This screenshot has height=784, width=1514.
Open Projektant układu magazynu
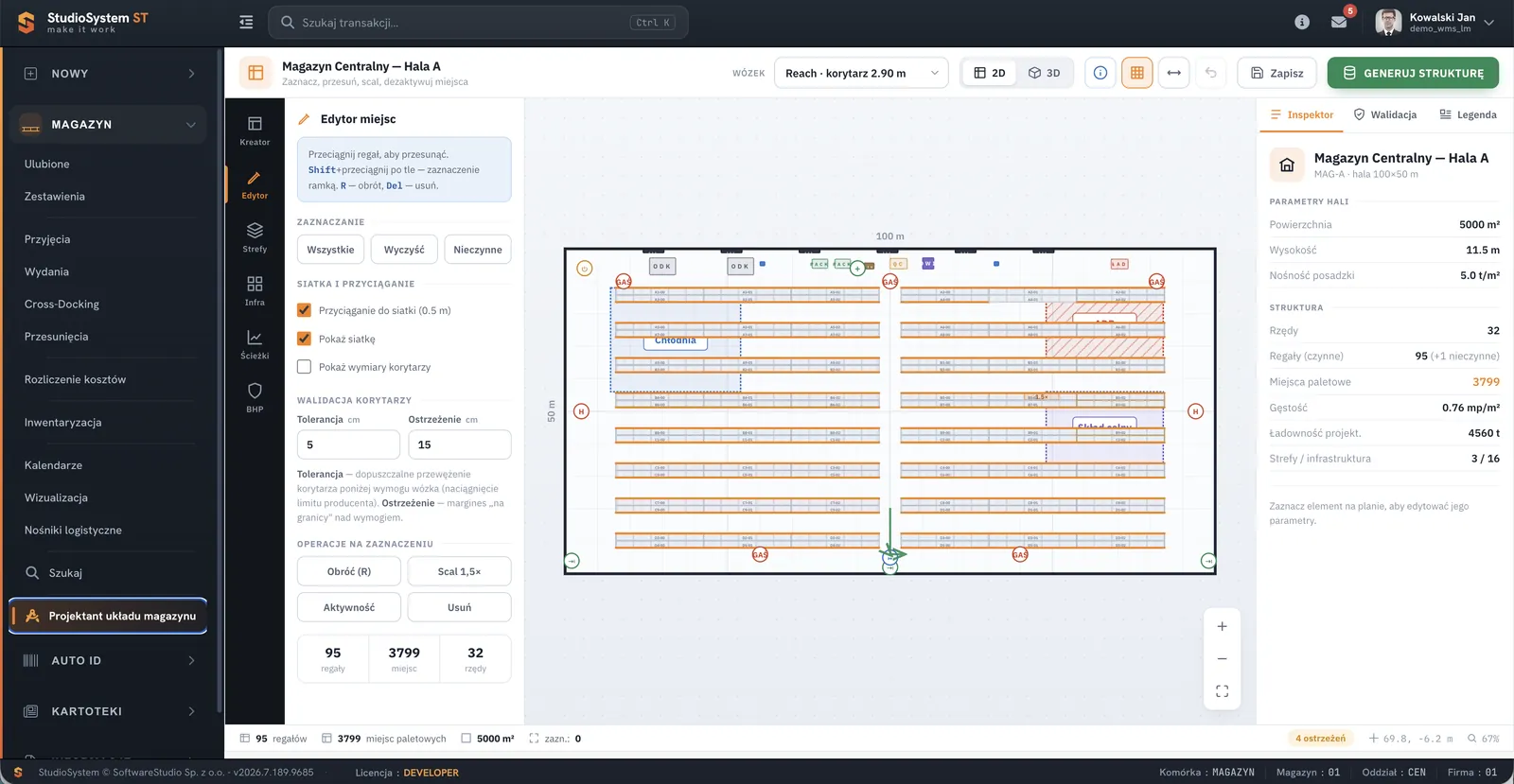108,616
